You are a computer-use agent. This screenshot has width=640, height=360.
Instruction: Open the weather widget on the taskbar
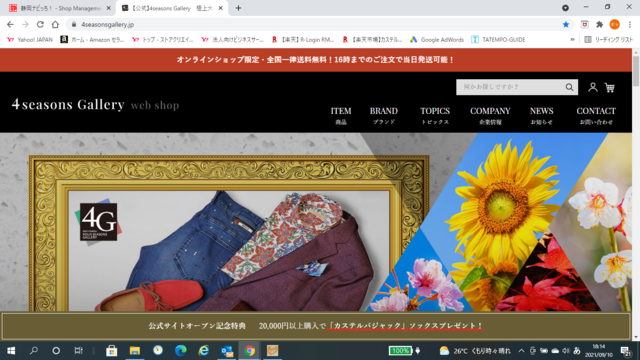pos(475,351)
